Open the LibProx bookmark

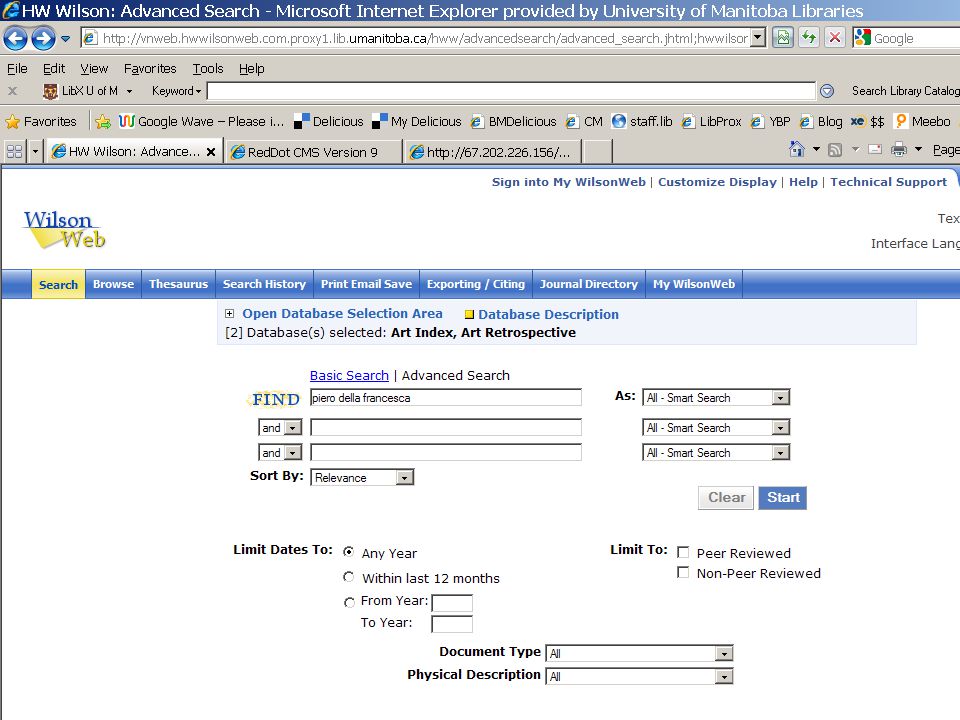click(711, 121)
